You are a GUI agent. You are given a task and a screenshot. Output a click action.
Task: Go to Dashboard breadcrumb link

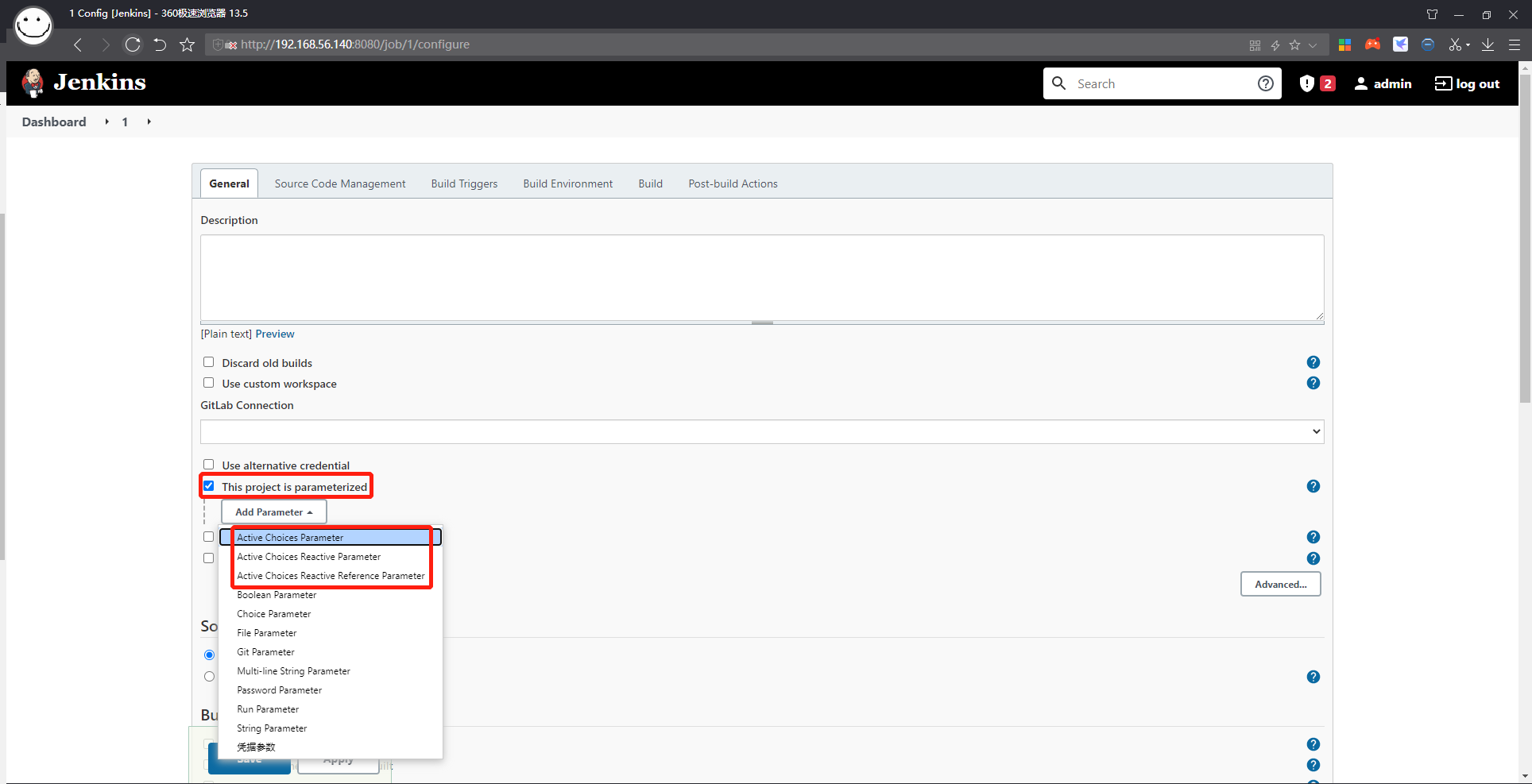(x=54, y=122)
